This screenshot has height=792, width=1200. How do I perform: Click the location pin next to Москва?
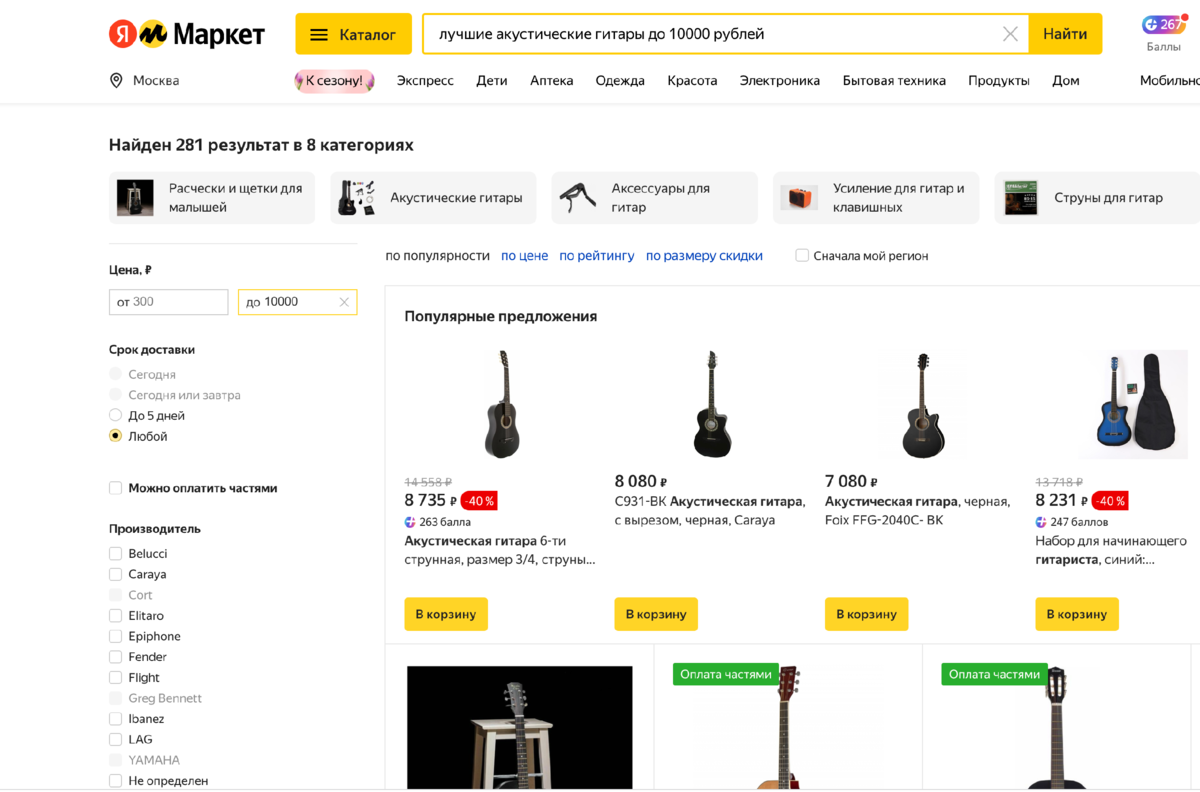[115, 80]
